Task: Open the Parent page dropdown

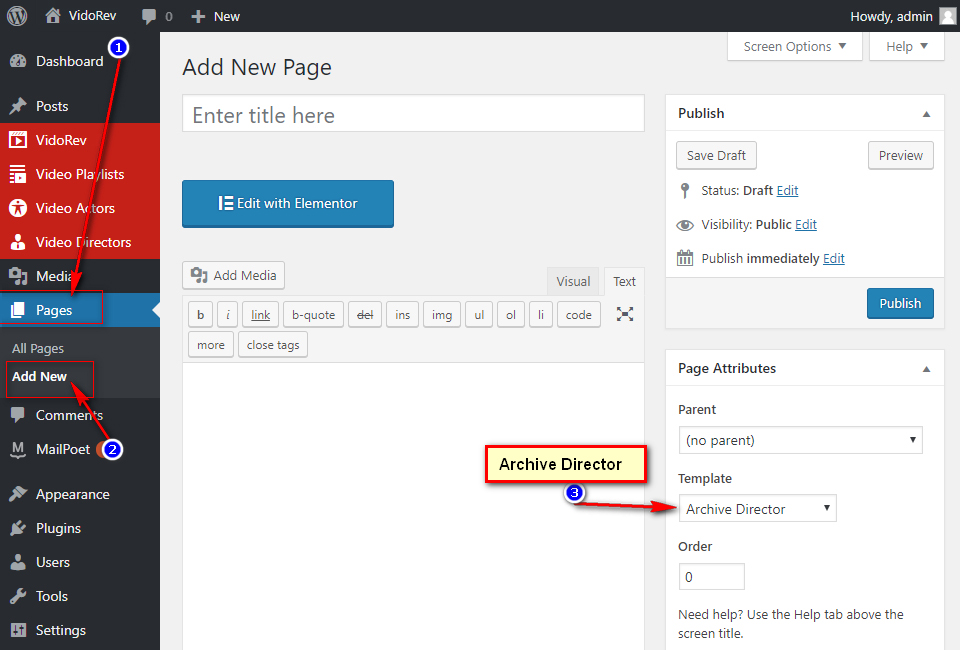Action: pos(800,440)
